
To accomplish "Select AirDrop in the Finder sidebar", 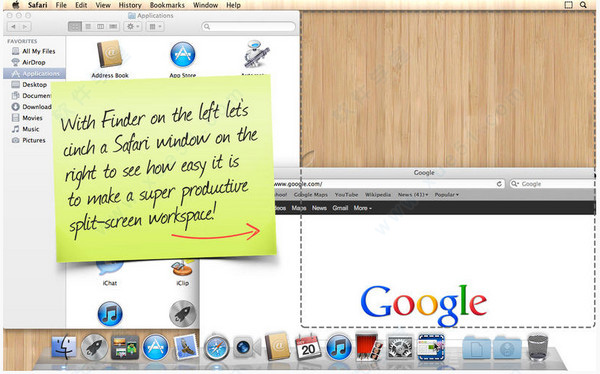I will 34,62.
